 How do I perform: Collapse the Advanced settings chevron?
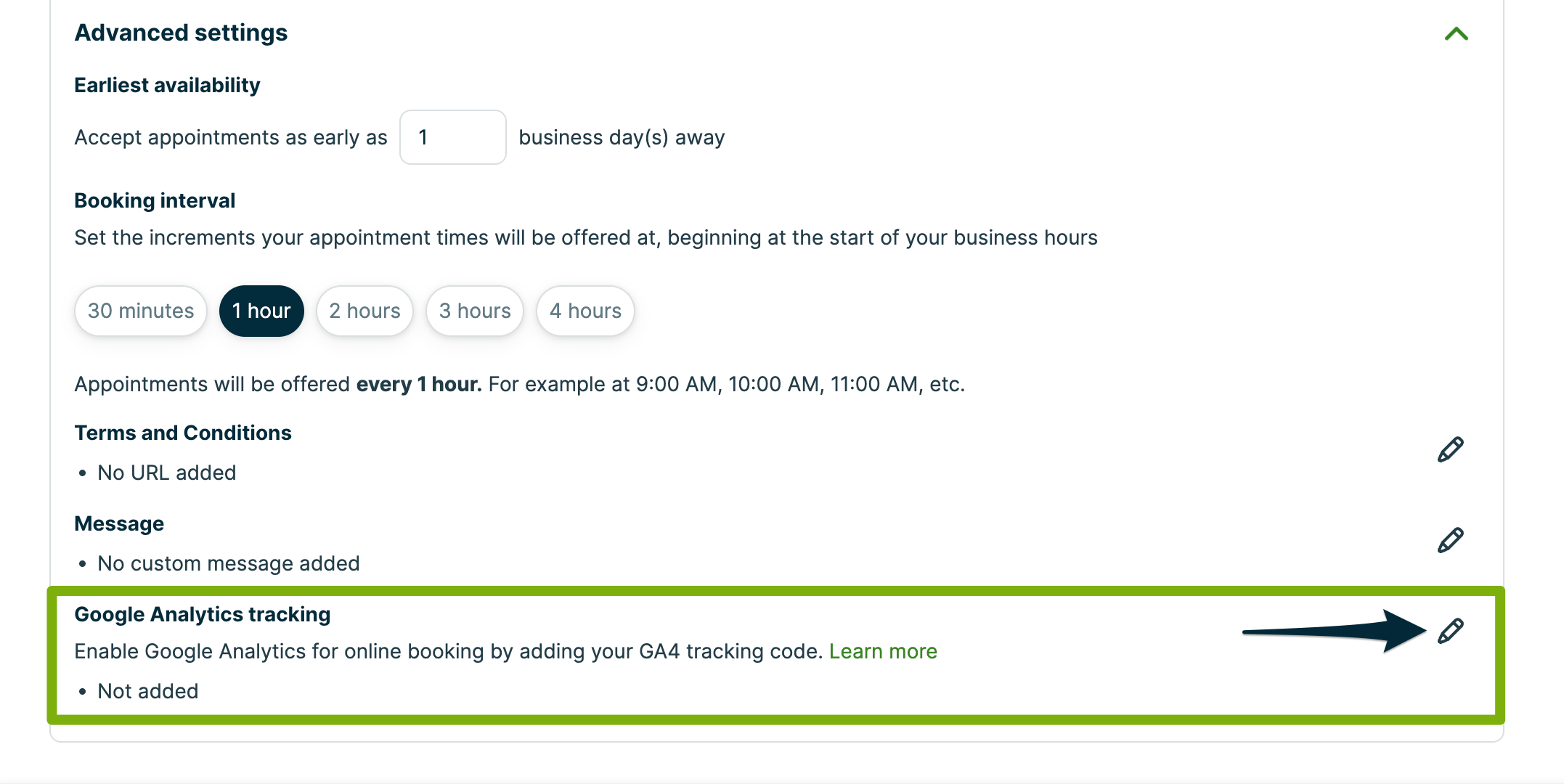[x=1456, y=34]
